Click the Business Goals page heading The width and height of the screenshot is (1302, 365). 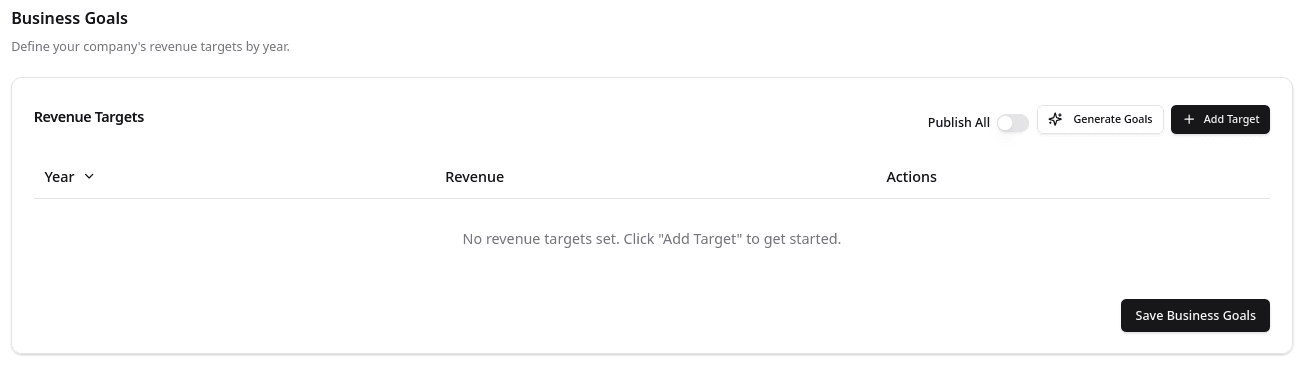[70, 18]
